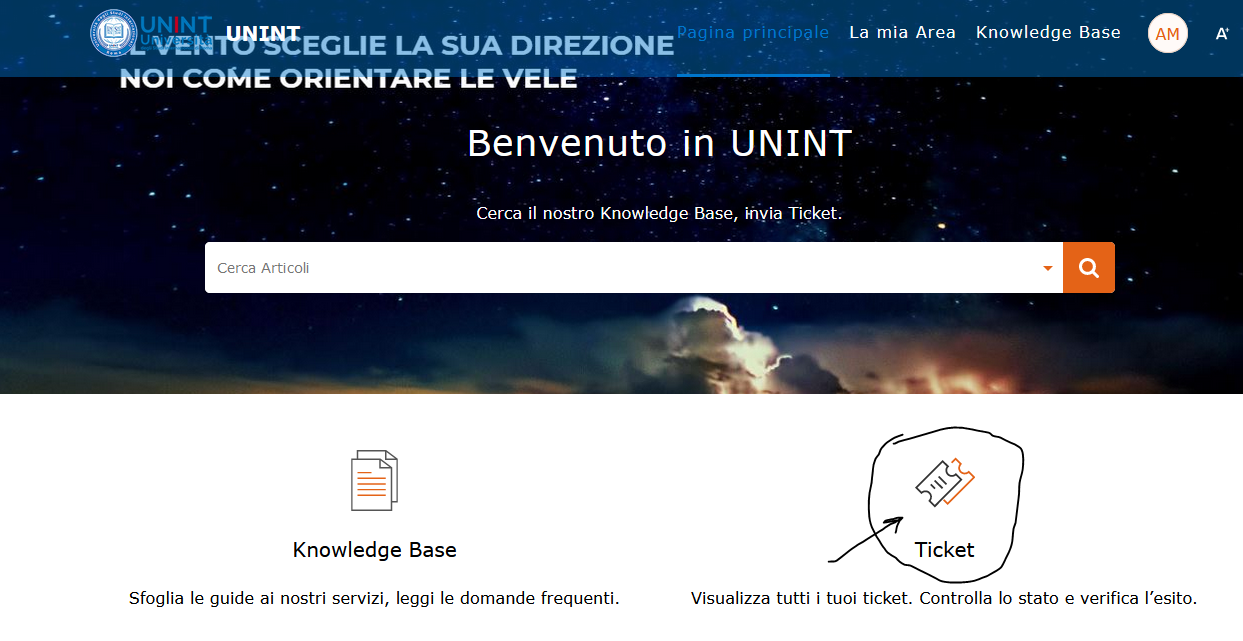This screenshot has width=1243, height=641.
Task: Click the Ticket coupon icon
Action: pyautogui.click(x=945, y=481)
